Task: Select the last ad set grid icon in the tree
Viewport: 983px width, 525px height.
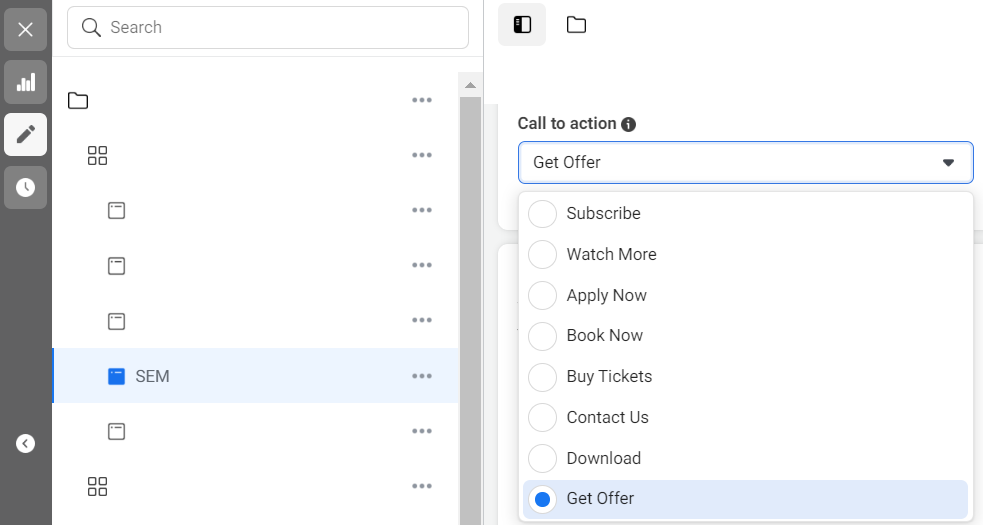Action: [x=97, y=486]
